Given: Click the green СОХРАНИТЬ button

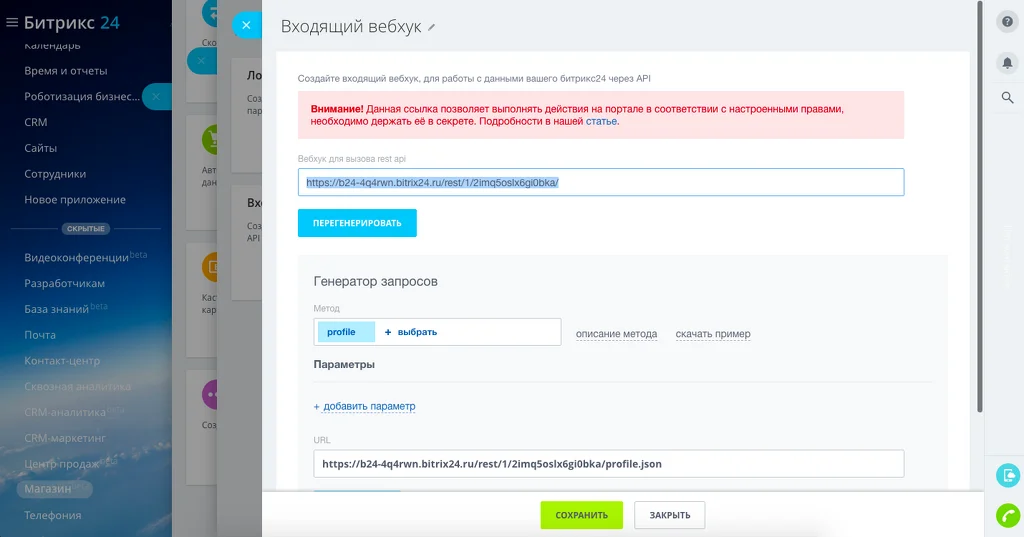Looking at the screenshot, I should pyautogui.click(x=581, y=515).
